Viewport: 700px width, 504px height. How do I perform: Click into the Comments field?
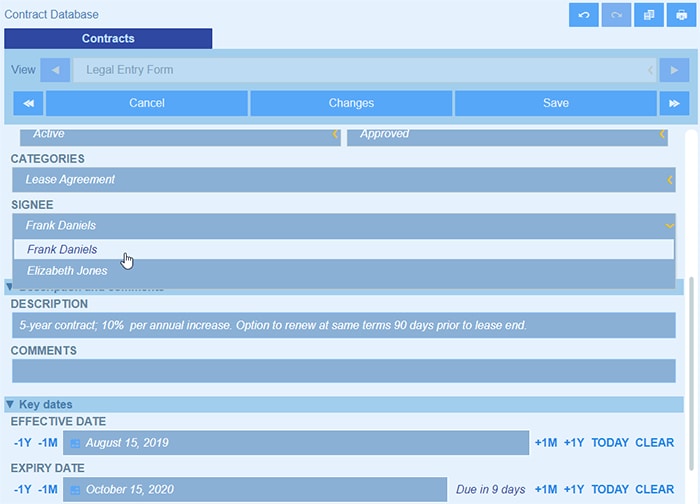point(343,371)
